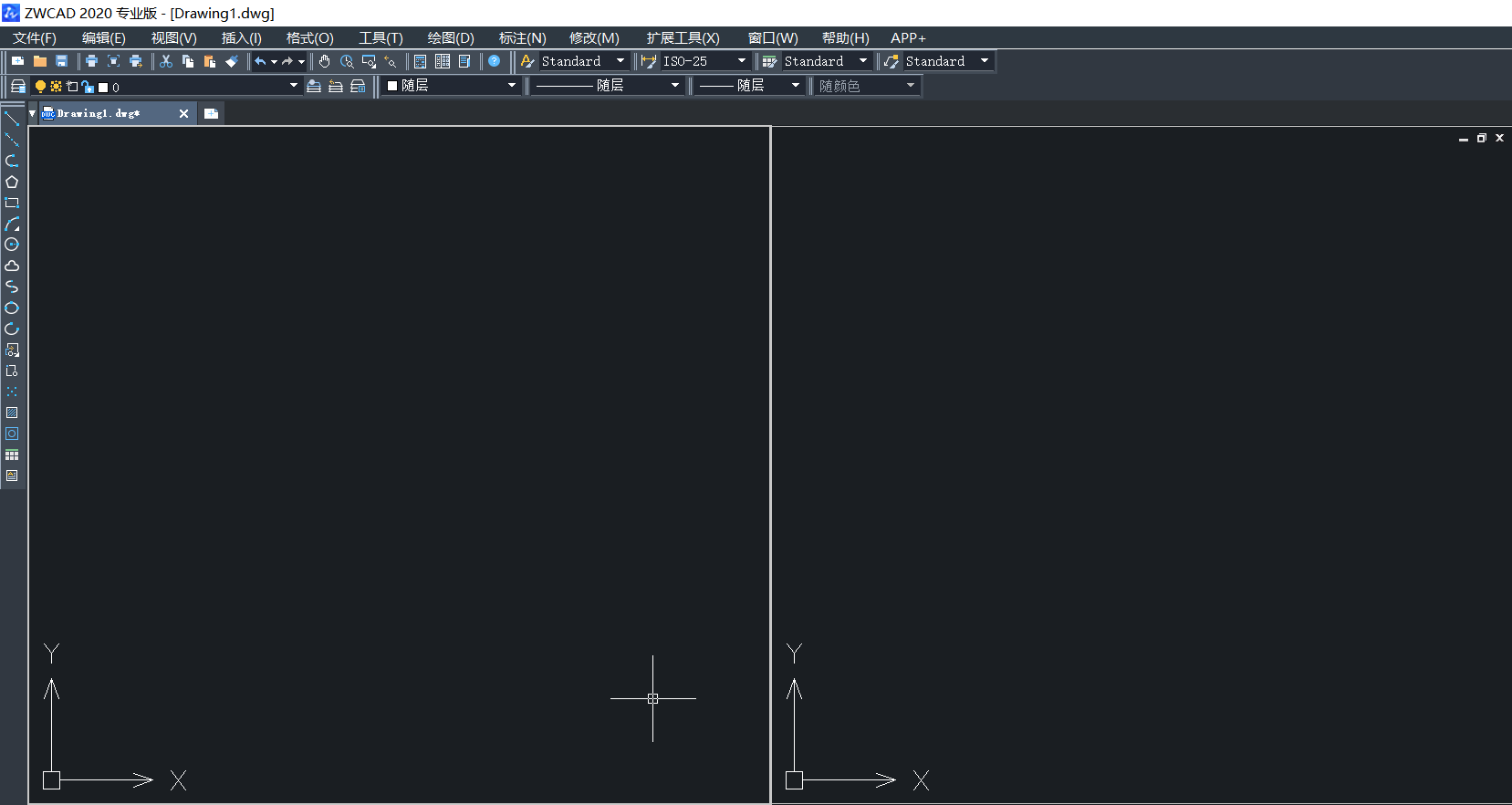Open the 绘图(D) menu

451,37
